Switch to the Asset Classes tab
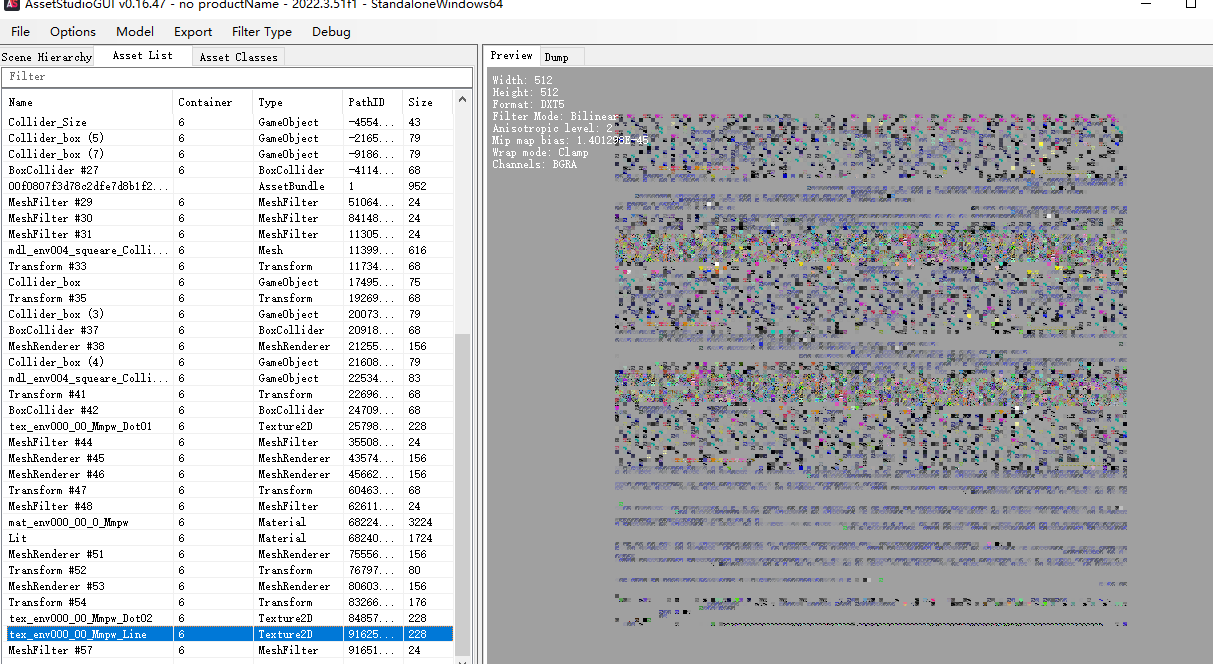Viewport: 1213px width, 664px height. pos(238,57)
